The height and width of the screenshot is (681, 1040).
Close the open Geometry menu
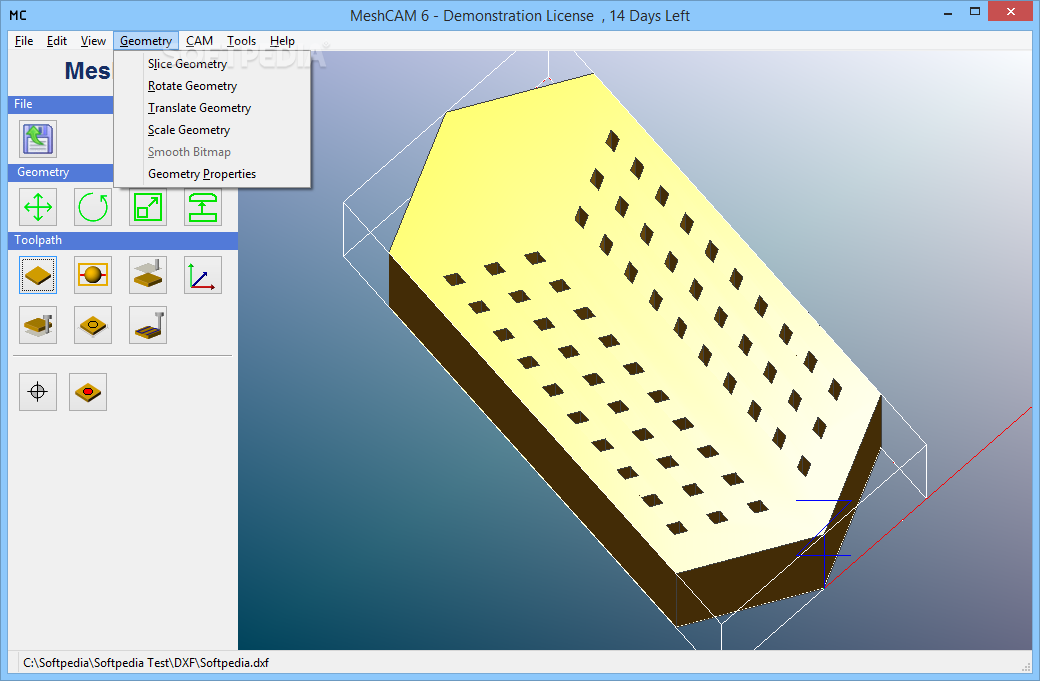coord(146,41)
